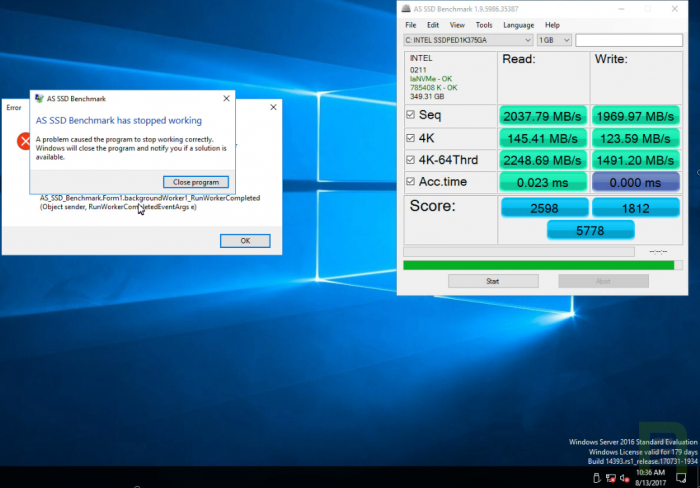Click the 785408 K - OK alignment text
The image size is (700, 488).
[x=433, y=88]
